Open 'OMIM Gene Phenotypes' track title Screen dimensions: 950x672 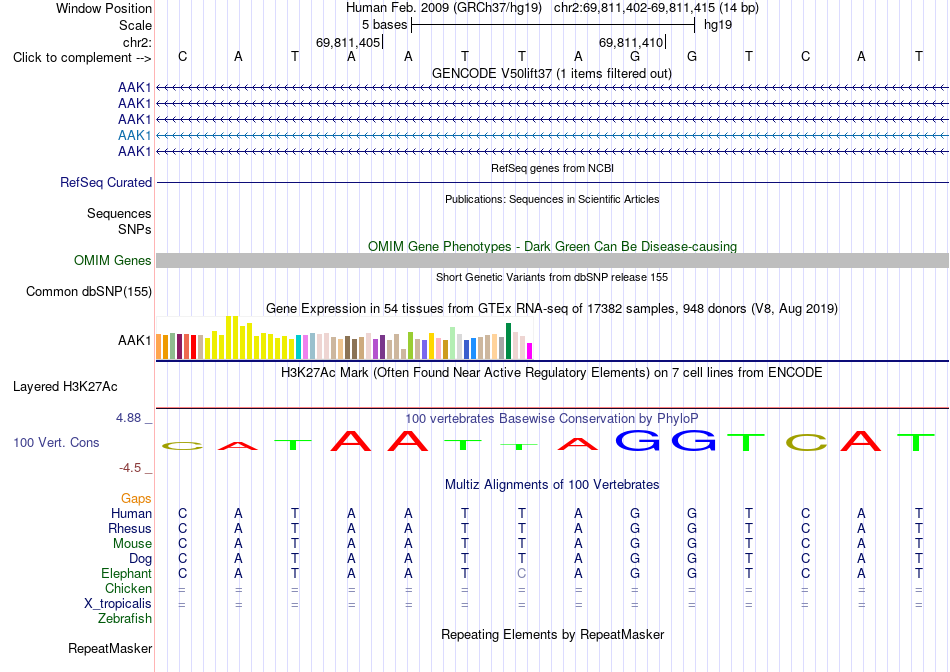[x=552, y=246]
